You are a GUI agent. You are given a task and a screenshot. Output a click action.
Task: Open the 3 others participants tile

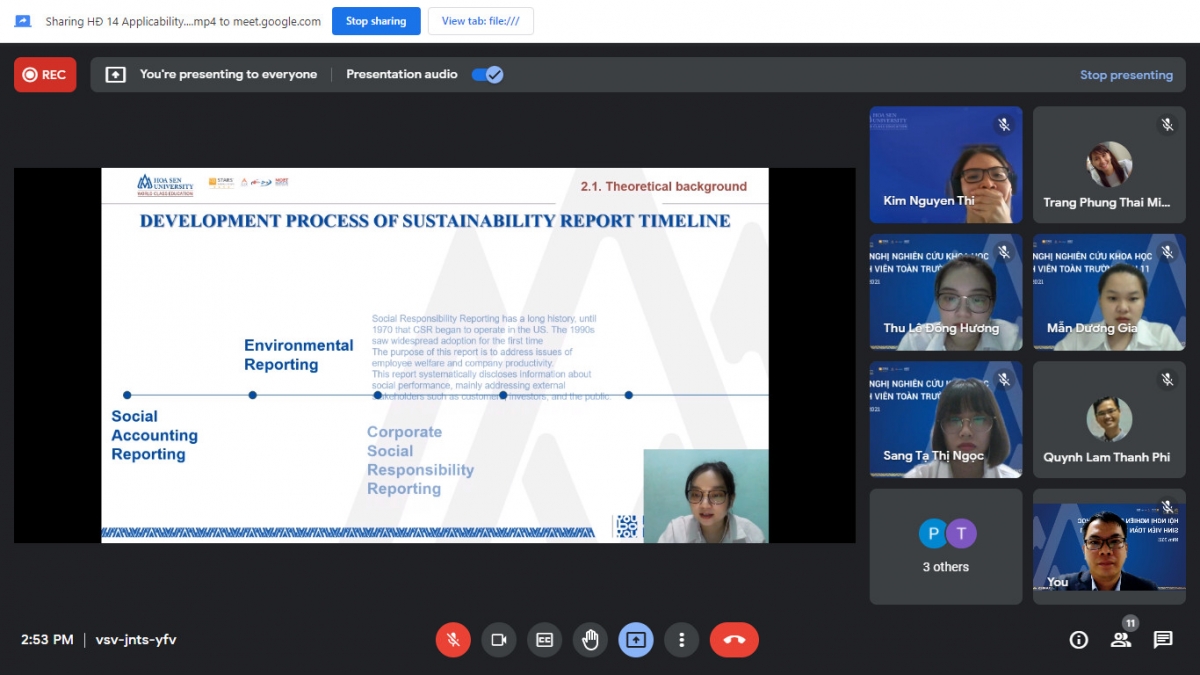tap(945, 546)
